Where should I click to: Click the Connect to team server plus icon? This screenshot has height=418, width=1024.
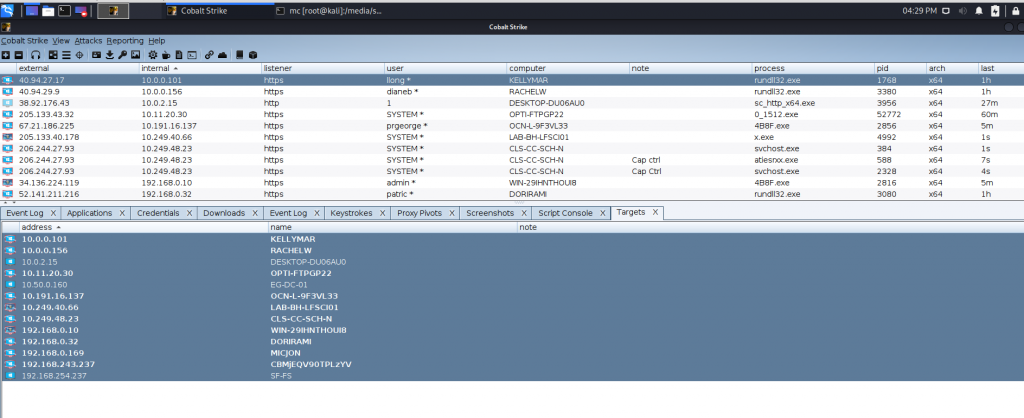click(x=5, y=55)
